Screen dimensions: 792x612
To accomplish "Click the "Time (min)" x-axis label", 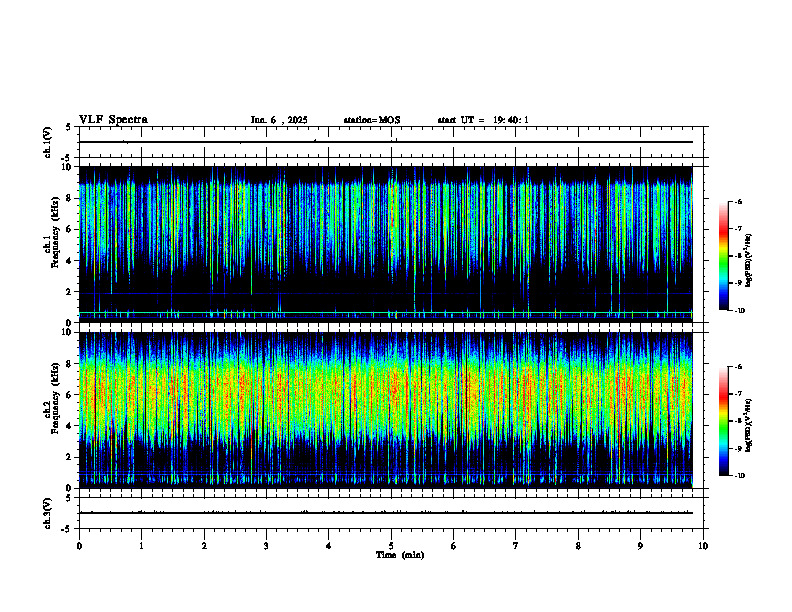I will coord(400,555).
